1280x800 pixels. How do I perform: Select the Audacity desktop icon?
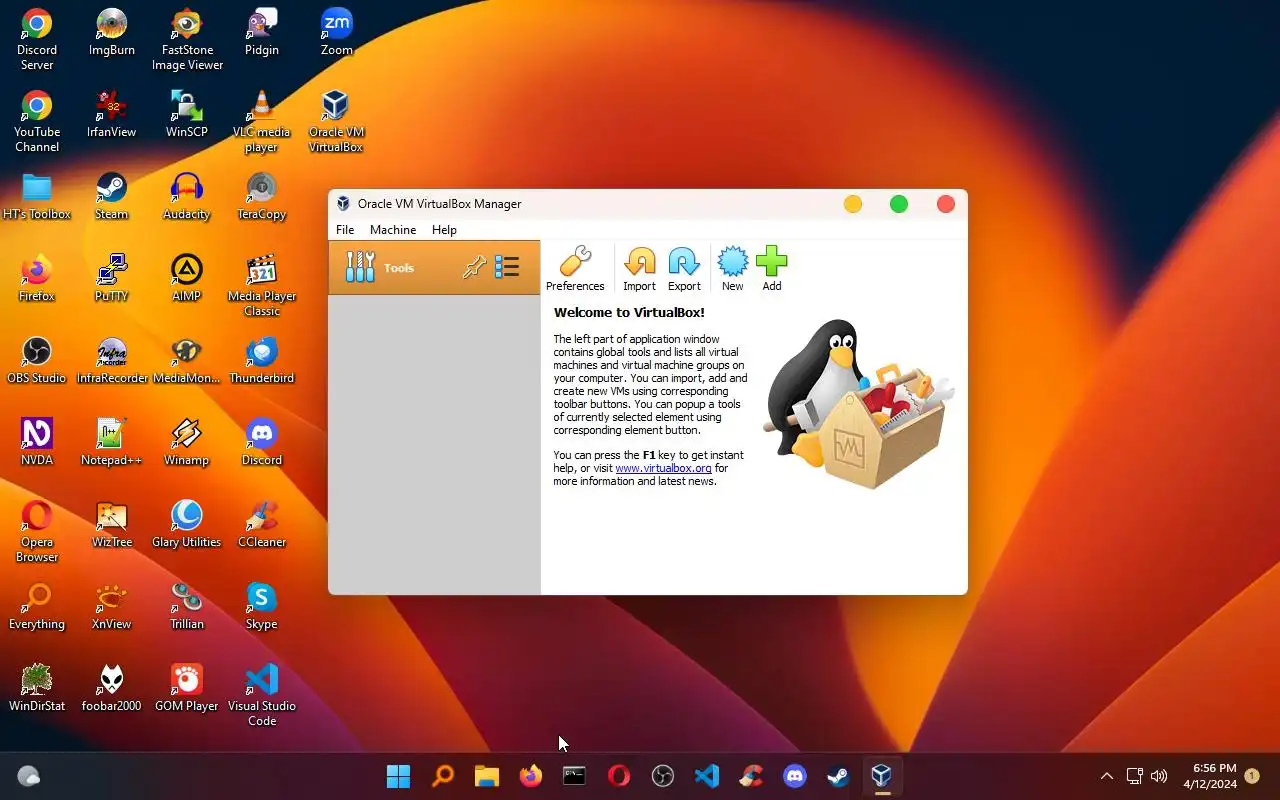187,196
